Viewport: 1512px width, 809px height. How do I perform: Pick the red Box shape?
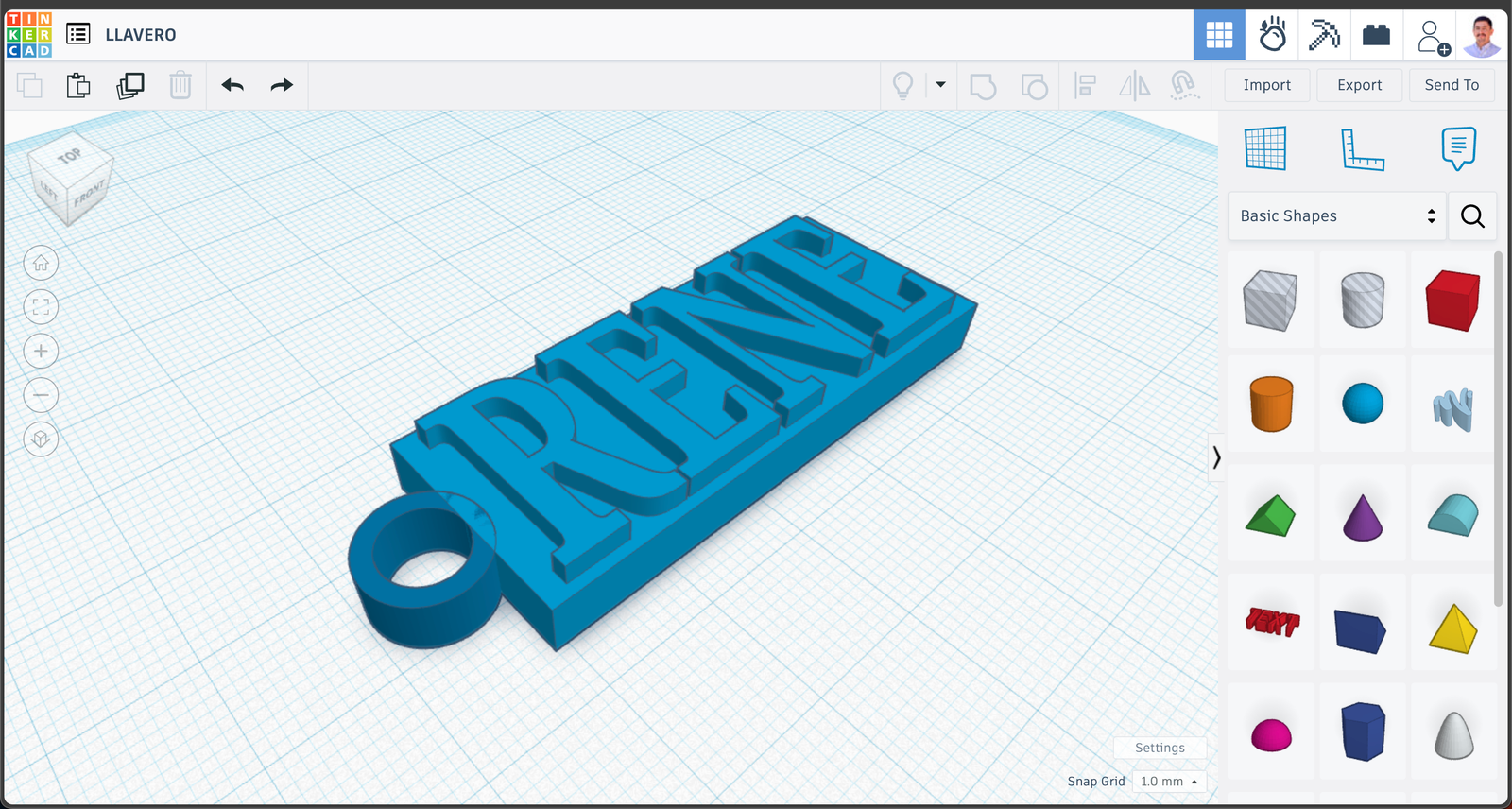point(1453,301)
